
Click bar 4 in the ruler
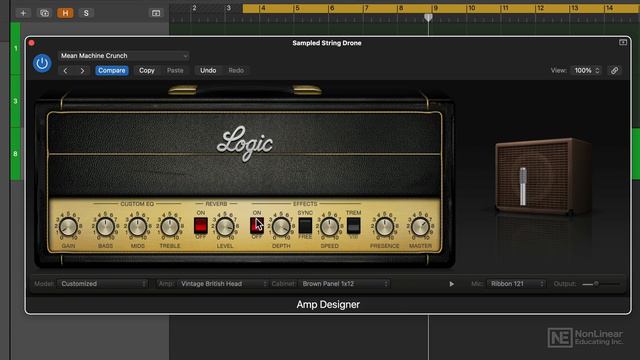coord(263,8)
